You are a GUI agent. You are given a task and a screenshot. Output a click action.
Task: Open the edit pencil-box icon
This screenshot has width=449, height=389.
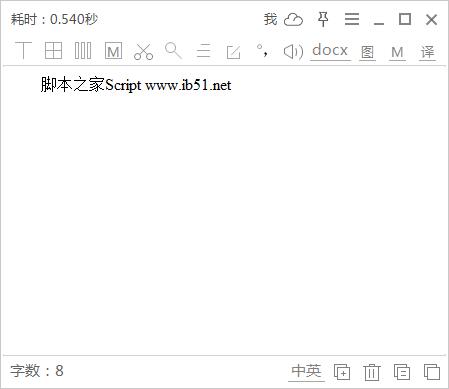[x=233, y=52]
